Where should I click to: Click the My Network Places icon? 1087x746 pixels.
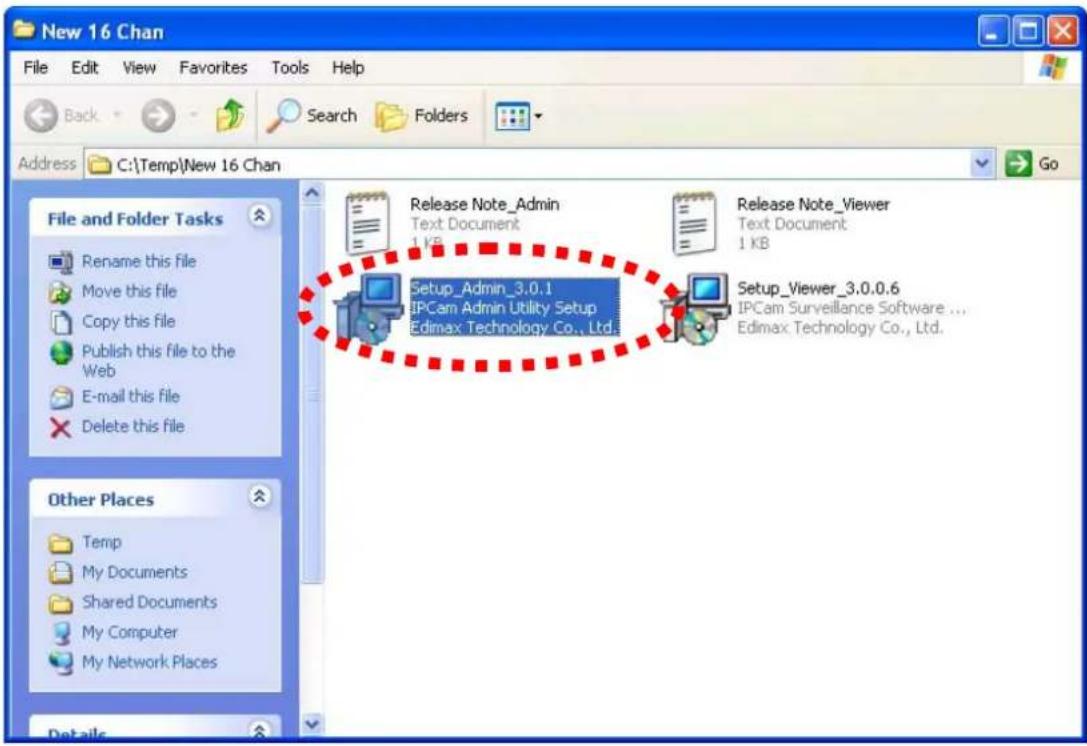pyautogui.click(x=61, y=663)
